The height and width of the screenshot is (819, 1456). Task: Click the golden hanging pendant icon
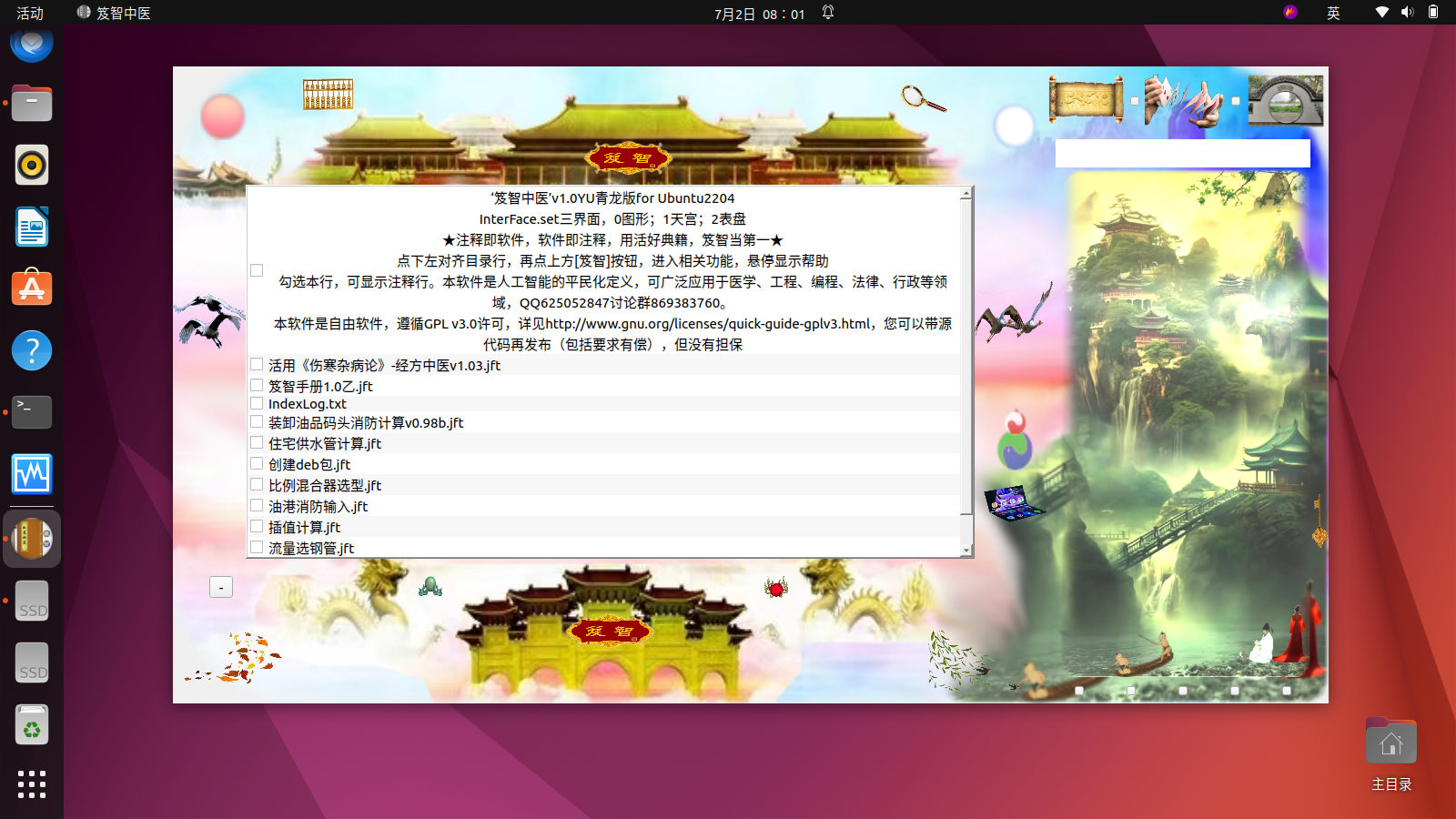pos(1318,521)
